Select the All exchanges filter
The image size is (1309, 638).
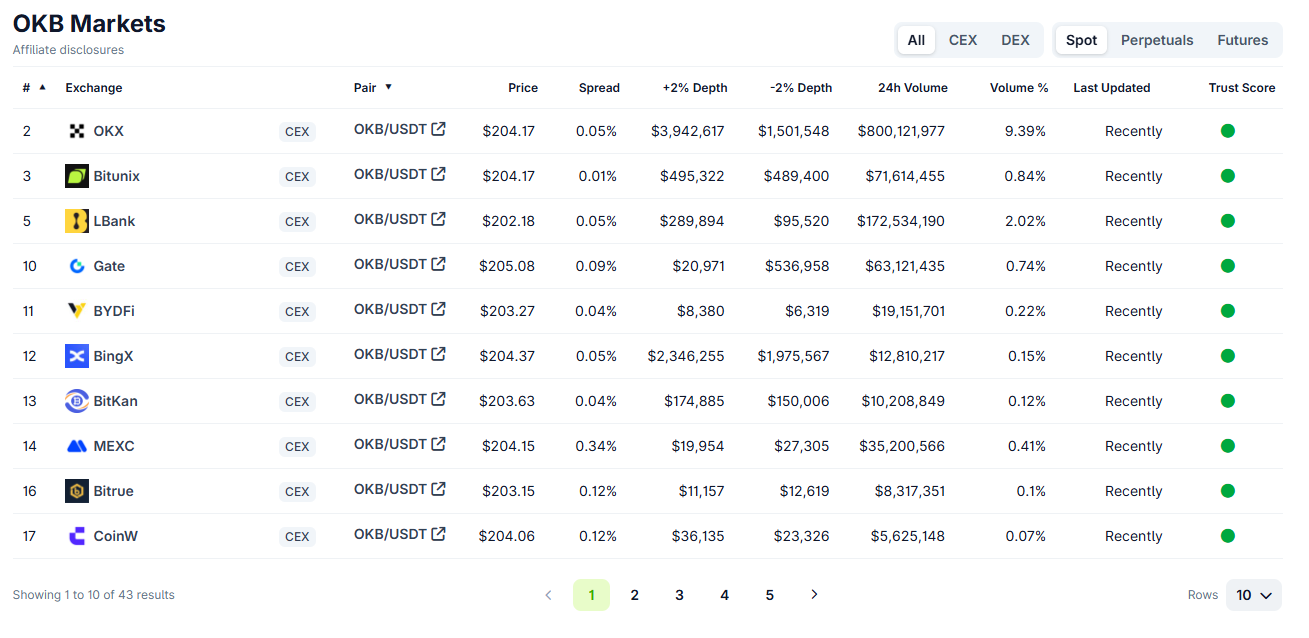pos(916,40)
